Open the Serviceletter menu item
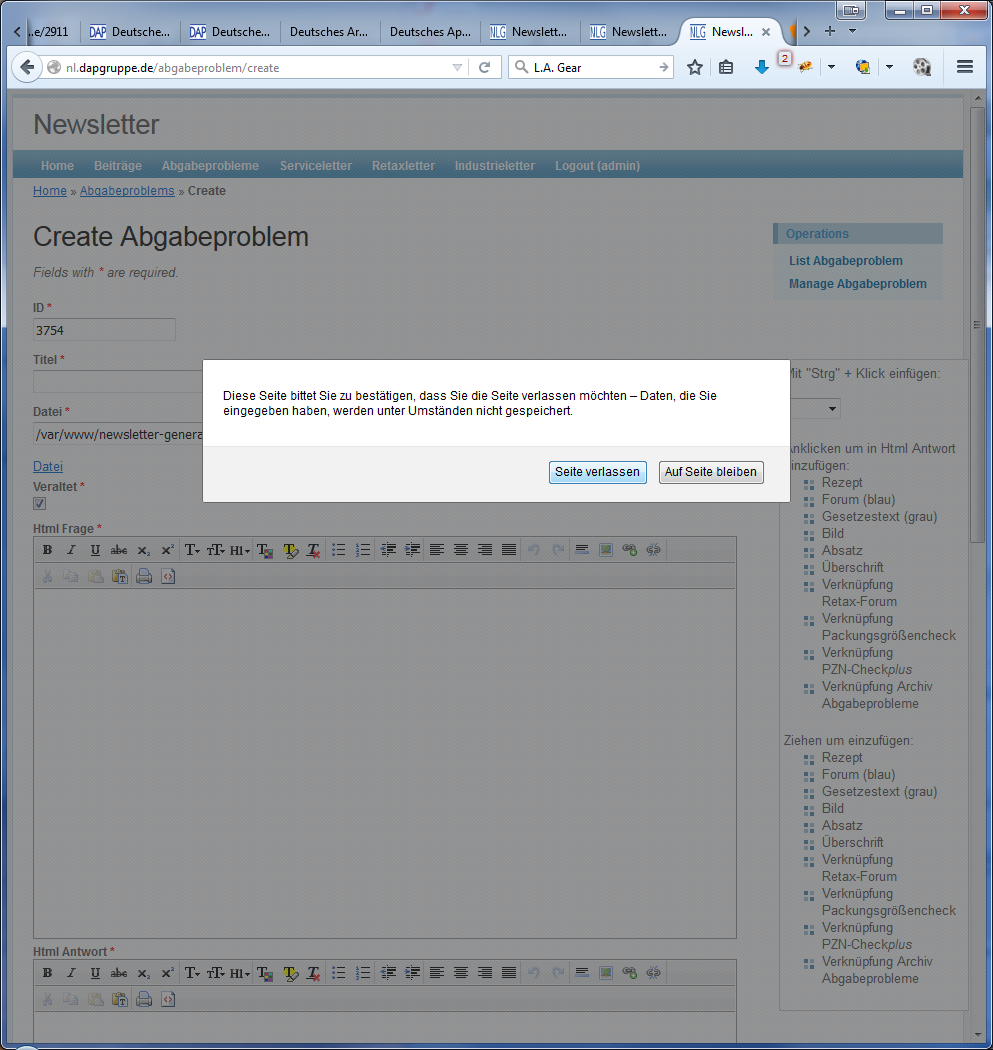The height and width of the screenshot is (1050, 993). [315, 166]
